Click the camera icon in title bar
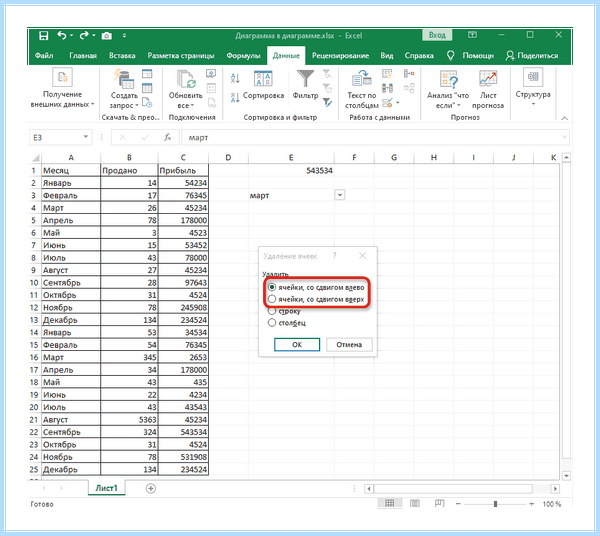Image resolution: width=600 pixels, height=536 pixels. click(106, 36)
